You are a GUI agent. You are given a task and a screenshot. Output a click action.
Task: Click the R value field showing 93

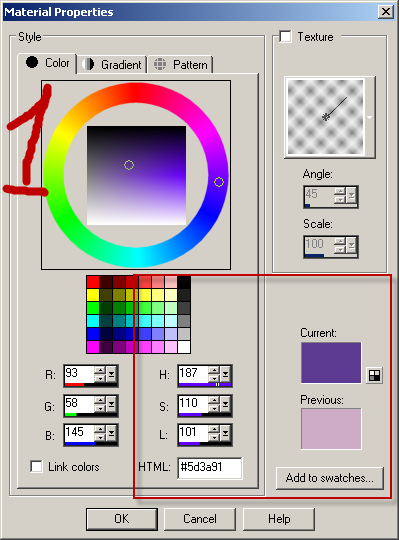tap(79, 373)
